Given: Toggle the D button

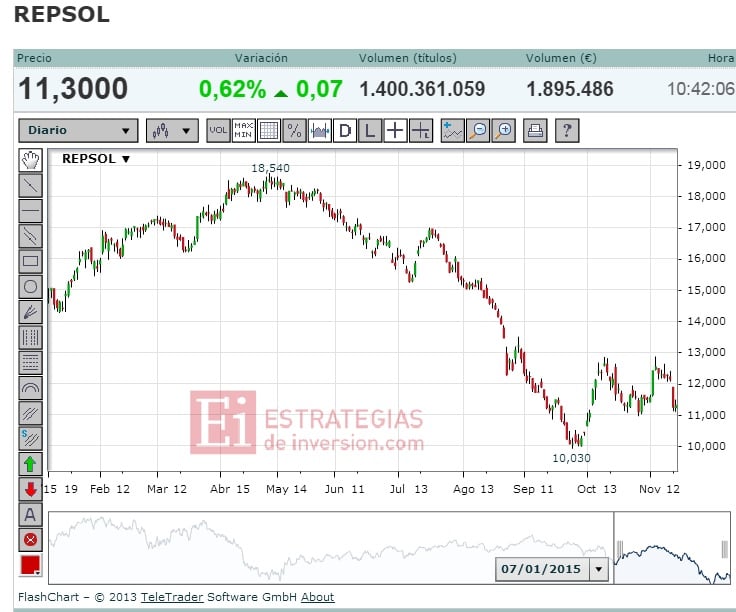Looking at the screenshot, I should [345, 130].
